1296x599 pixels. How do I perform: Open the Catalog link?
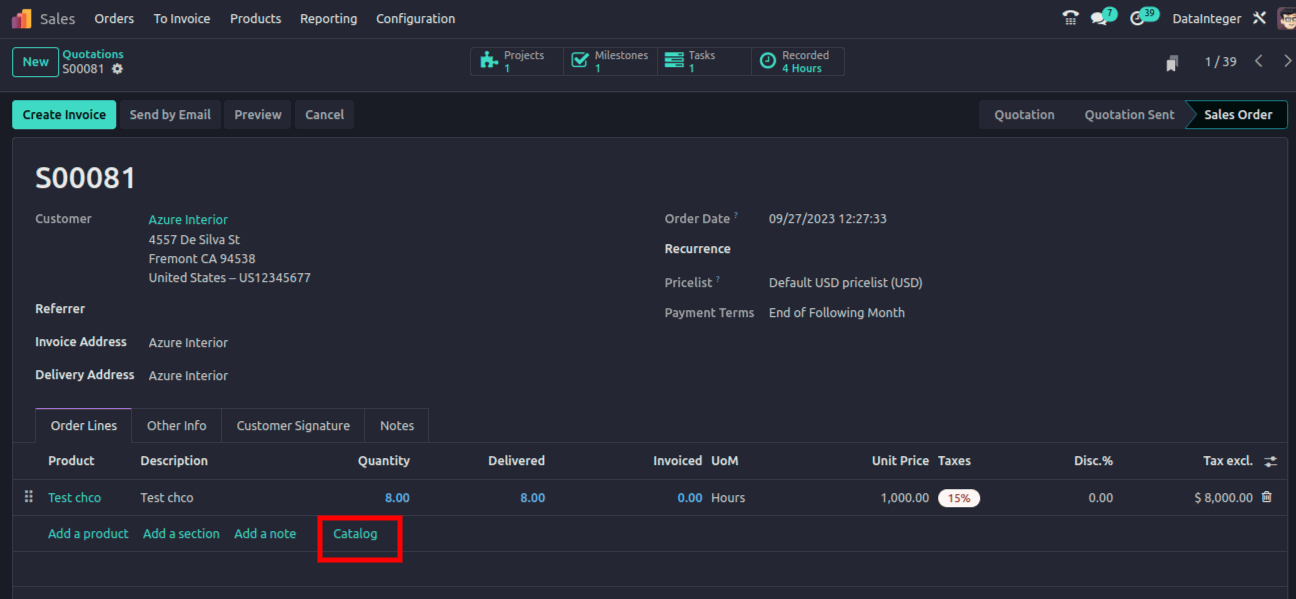tap(355, 534)
